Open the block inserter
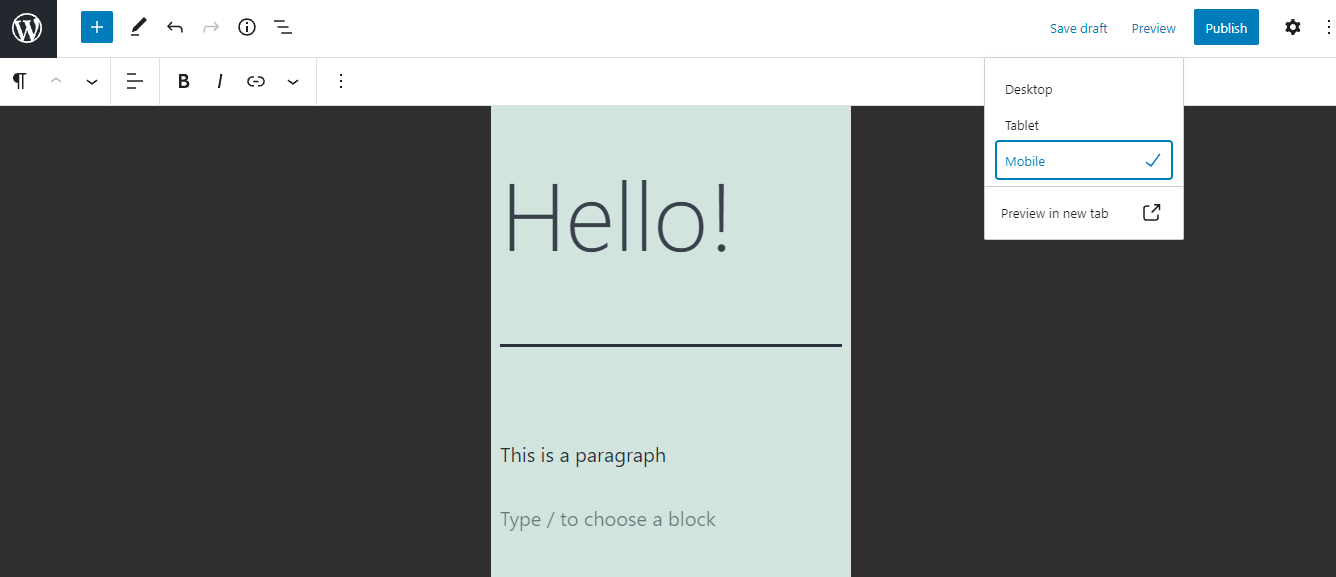This screenshot has width=1336, height=577. pos(96,27)
